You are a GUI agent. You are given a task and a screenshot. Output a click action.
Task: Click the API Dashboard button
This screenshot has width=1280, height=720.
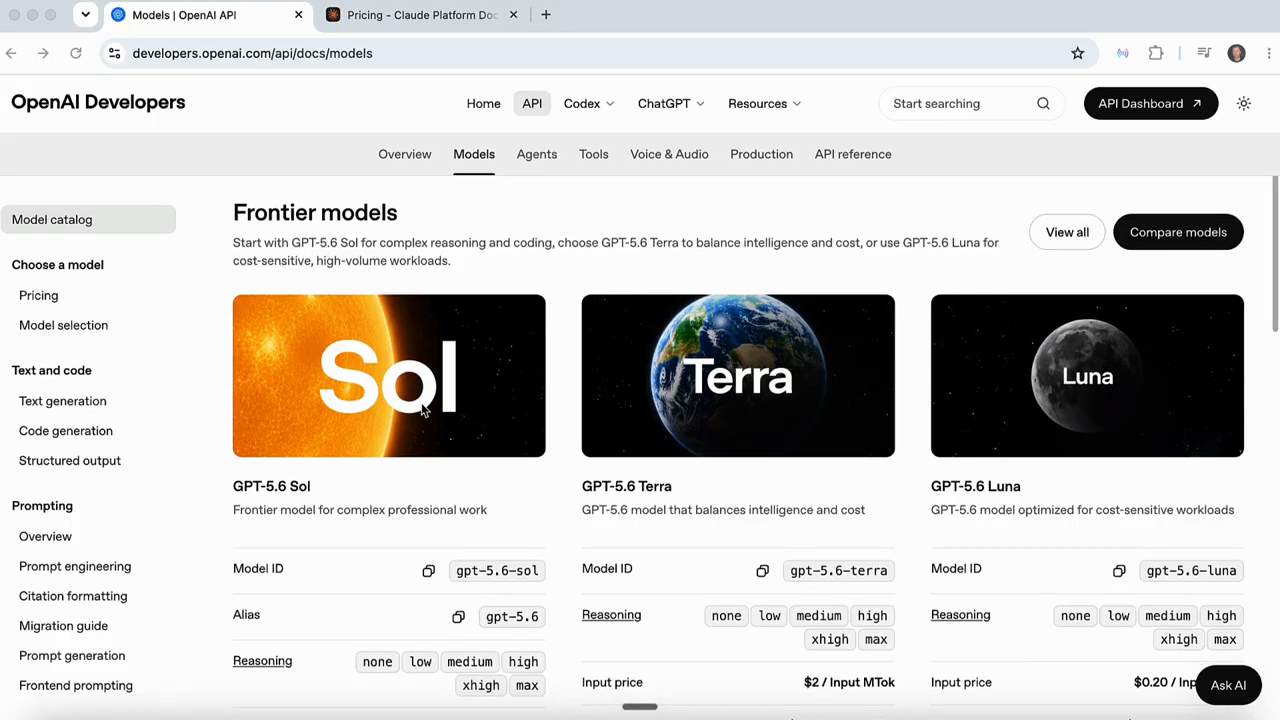click(x=1151, y=104)
